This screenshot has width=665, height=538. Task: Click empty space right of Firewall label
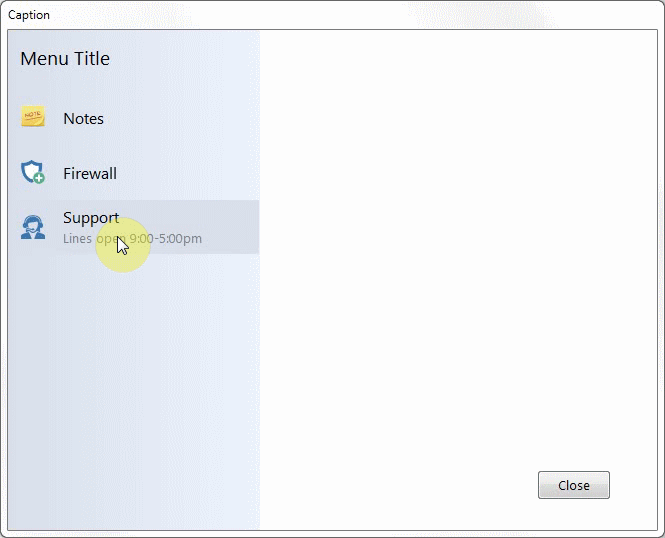190,173
